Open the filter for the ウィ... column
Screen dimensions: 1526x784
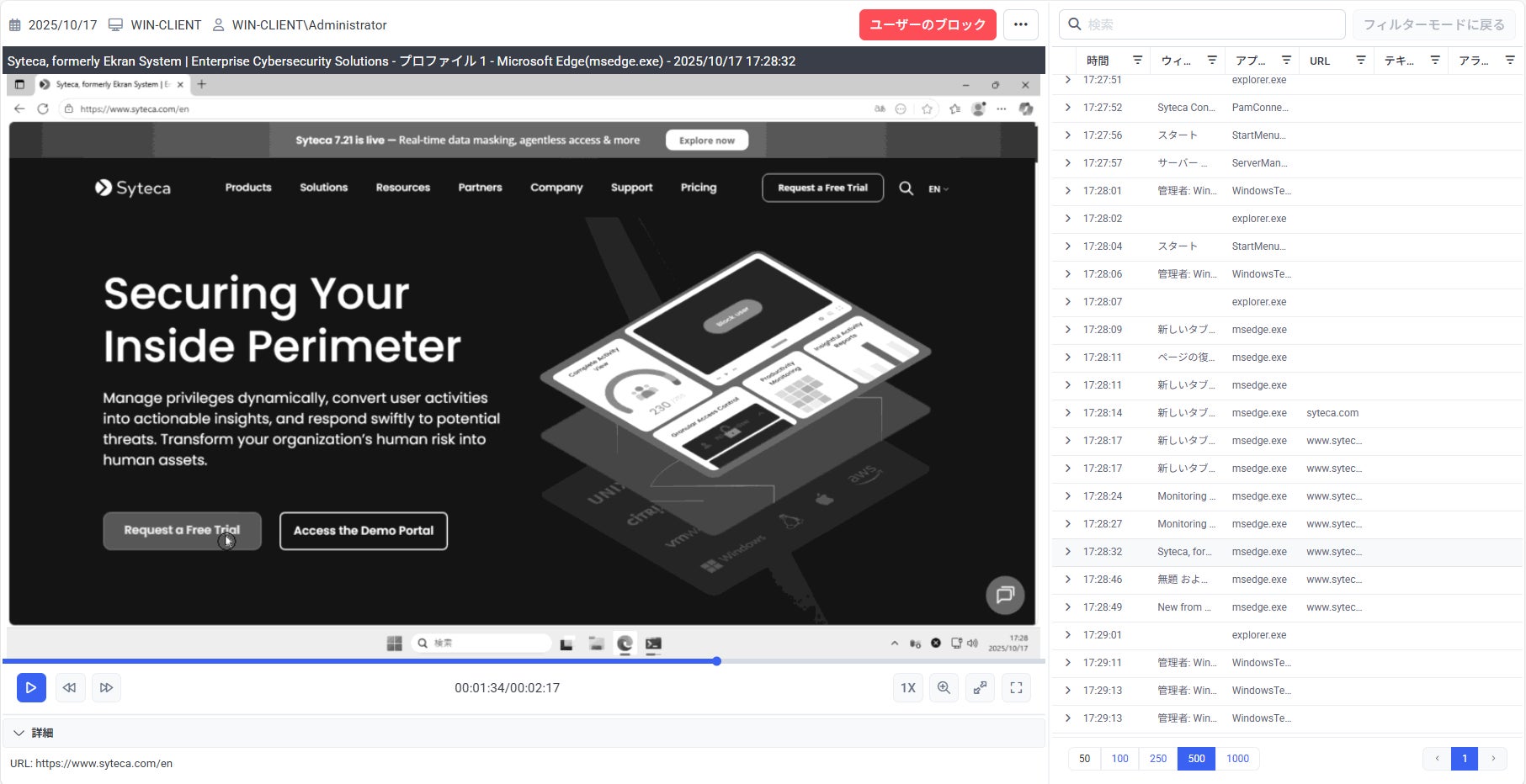1212,60
